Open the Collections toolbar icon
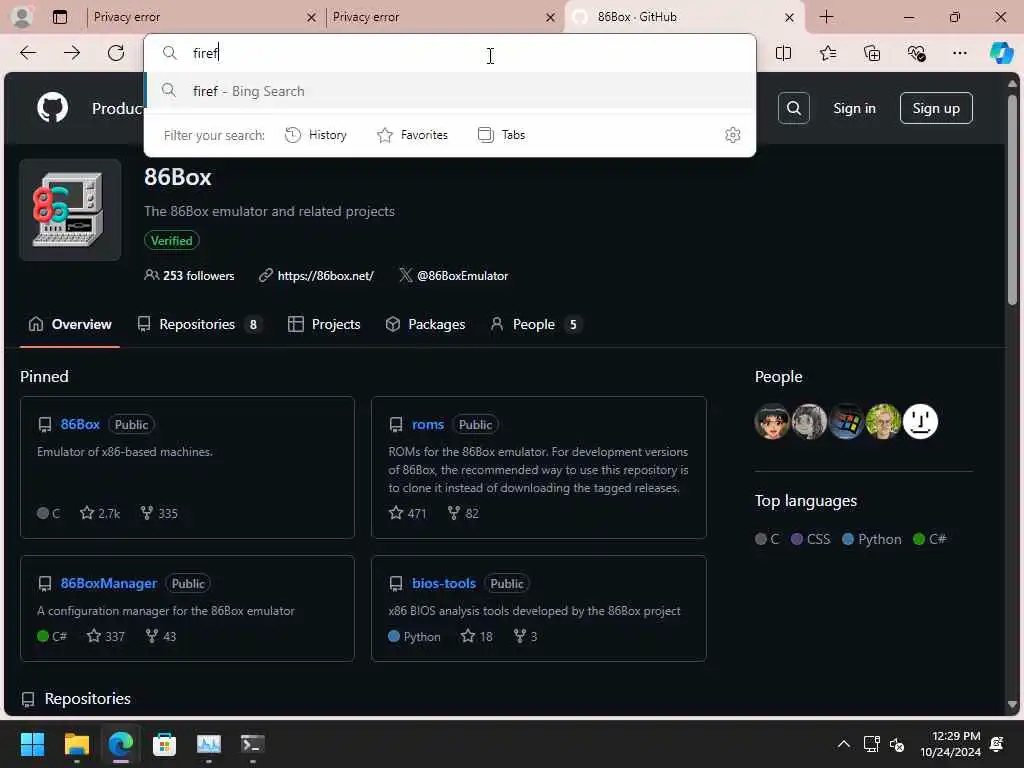This screenshot has height=768, width=1024. coord(872,53)
